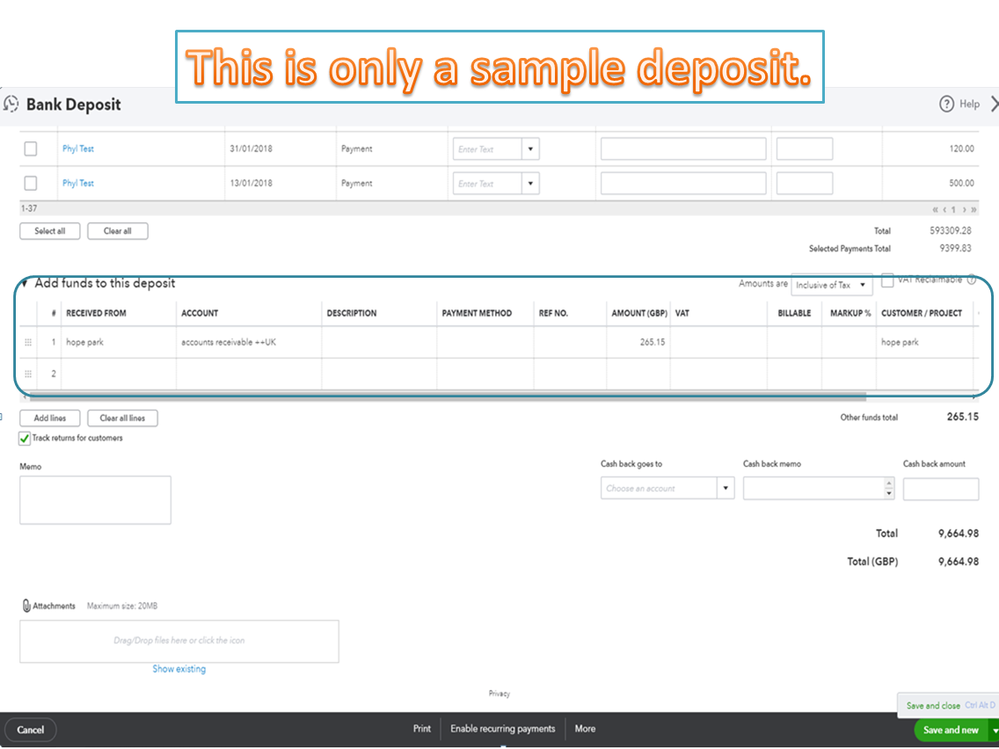Click the Show existing attachments link
Image resolution: width=999 pixels, height=749 pixels.
click(x=179, y=669)
